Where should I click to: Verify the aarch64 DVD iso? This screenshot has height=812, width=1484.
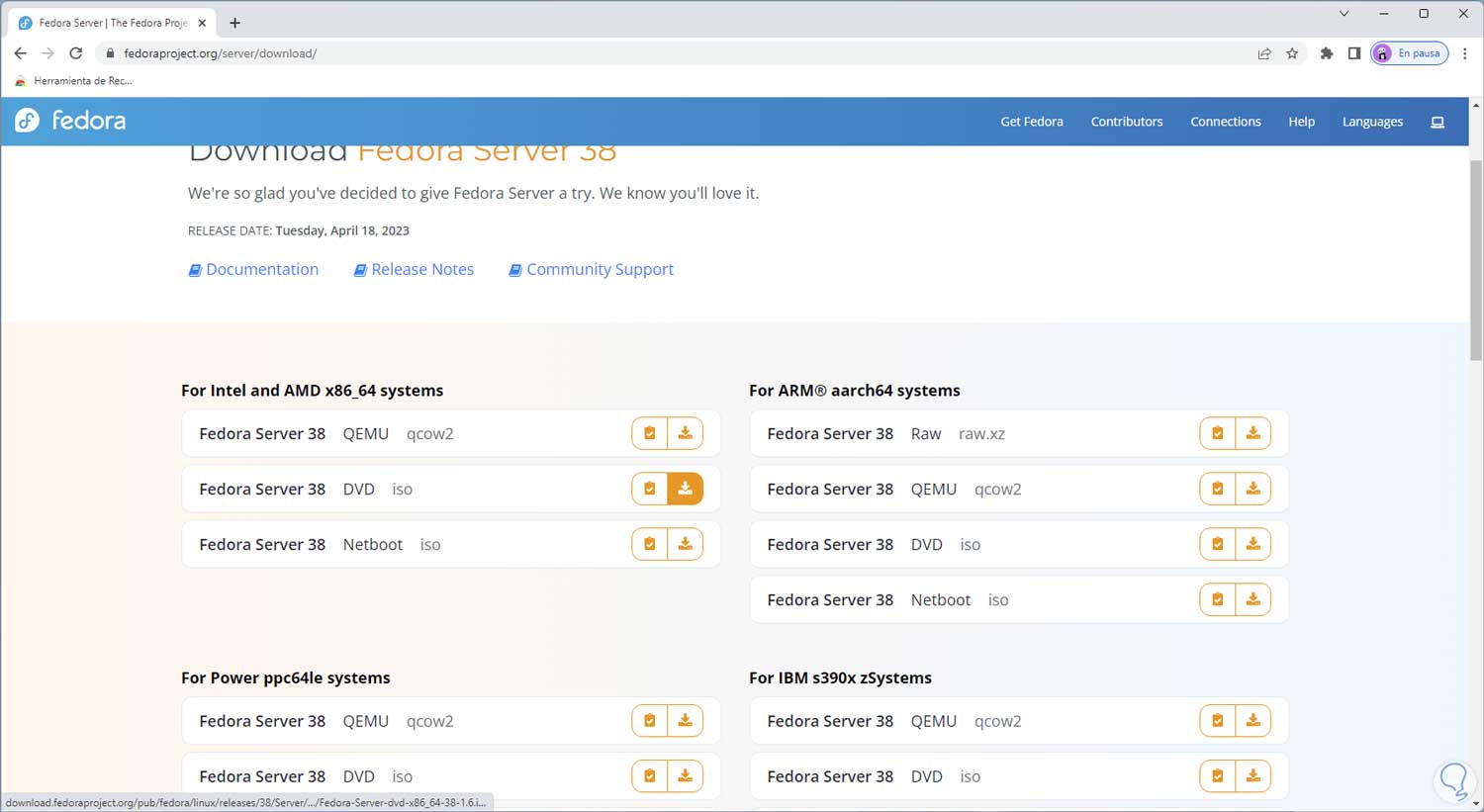pos(1218,544)
